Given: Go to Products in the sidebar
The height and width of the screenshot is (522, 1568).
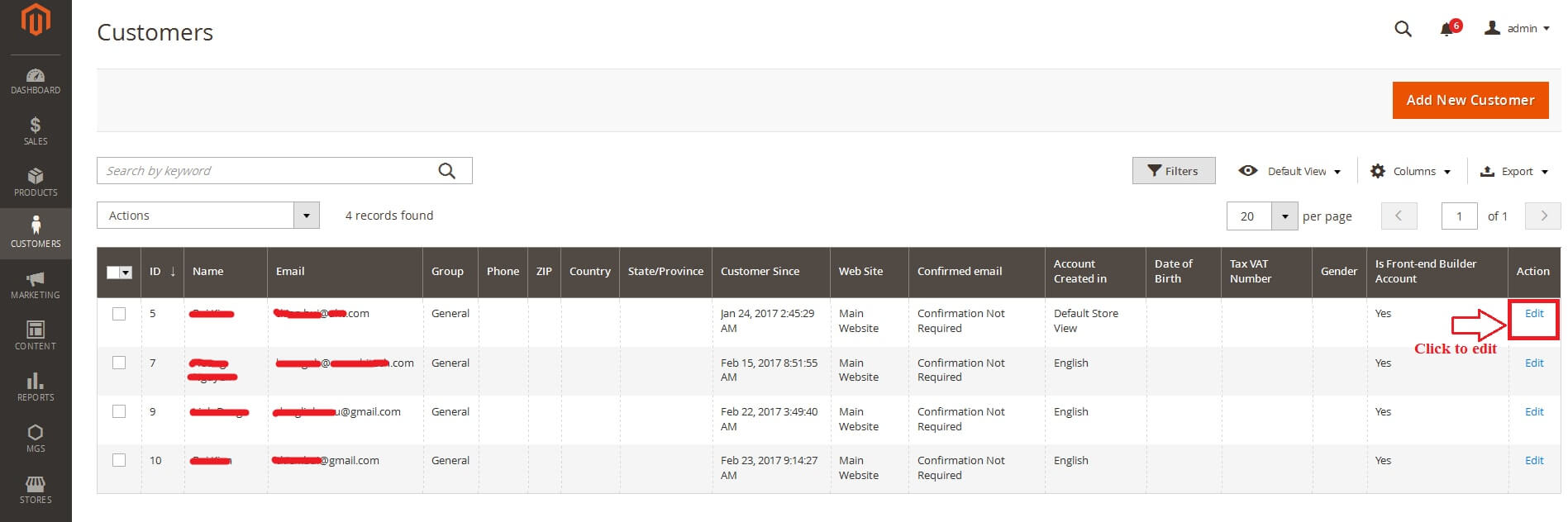Looking at the screenshot, I should pyautogui.click(x=36, y=183).
